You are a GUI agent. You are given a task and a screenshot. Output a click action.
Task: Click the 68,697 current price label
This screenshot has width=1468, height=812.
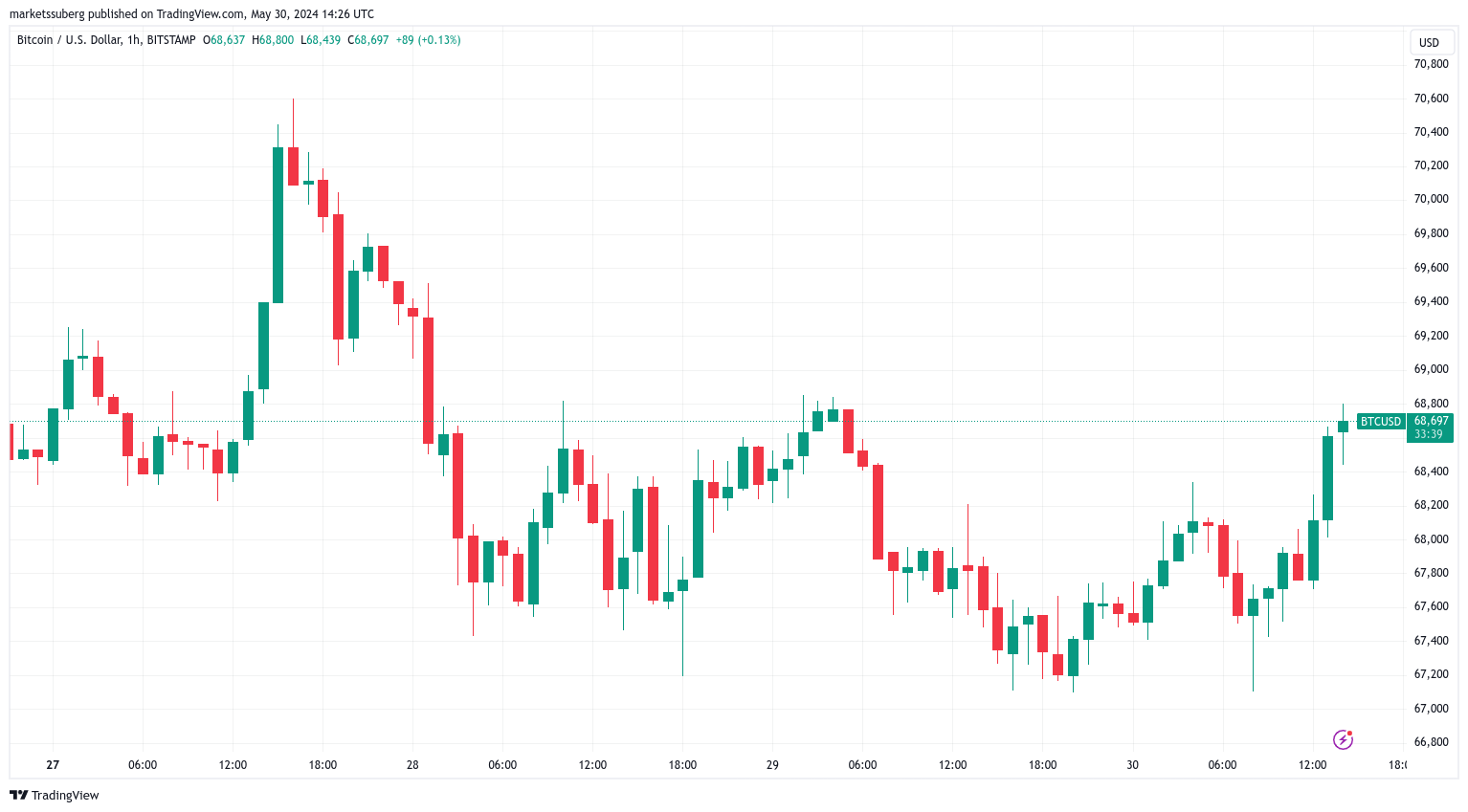[1431, 421]
